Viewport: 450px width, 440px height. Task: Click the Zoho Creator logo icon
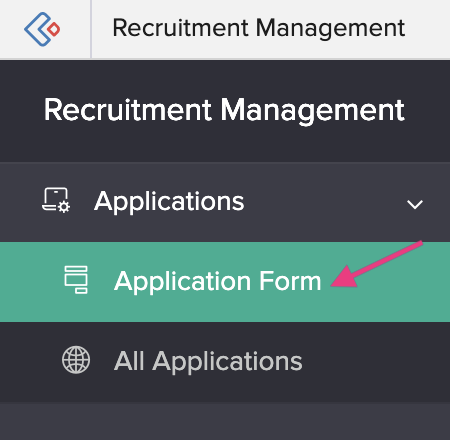click(x=42, y=29)
